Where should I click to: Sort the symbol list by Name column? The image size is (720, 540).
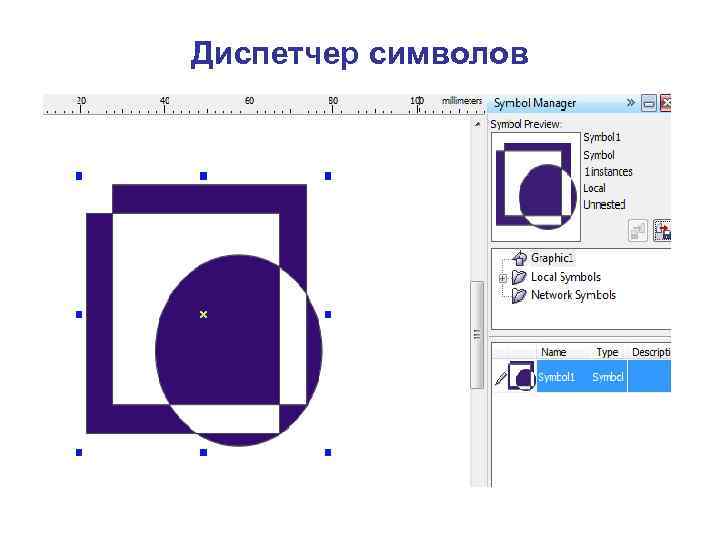553,352
